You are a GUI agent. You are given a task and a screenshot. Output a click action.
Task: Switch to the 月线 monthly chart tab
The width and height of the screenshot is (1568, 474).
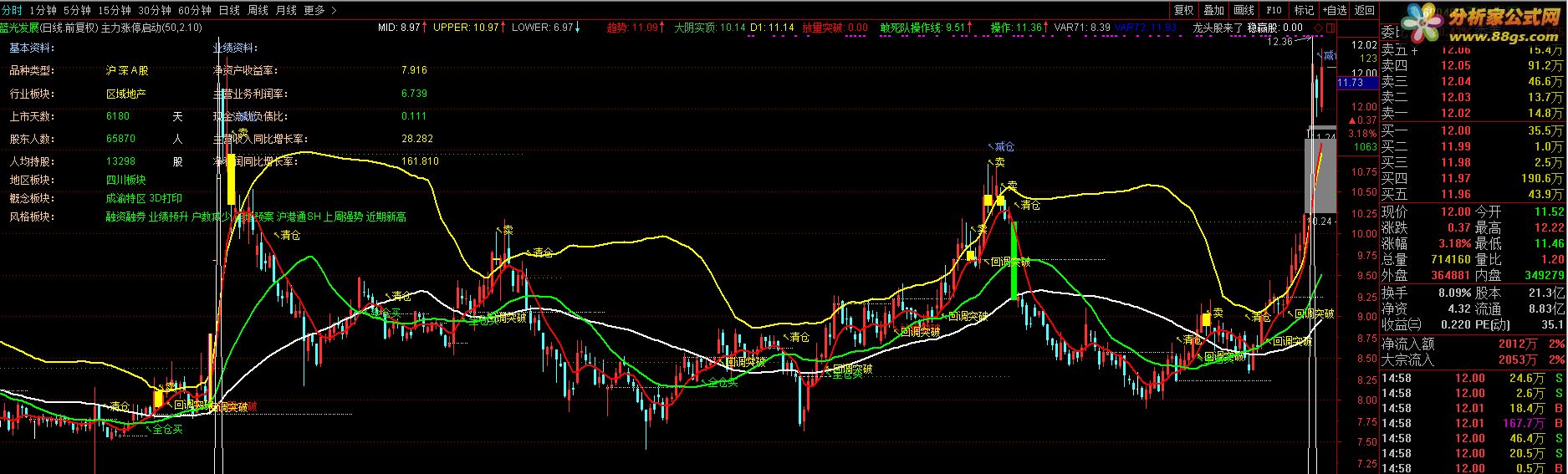pos(286,10)
